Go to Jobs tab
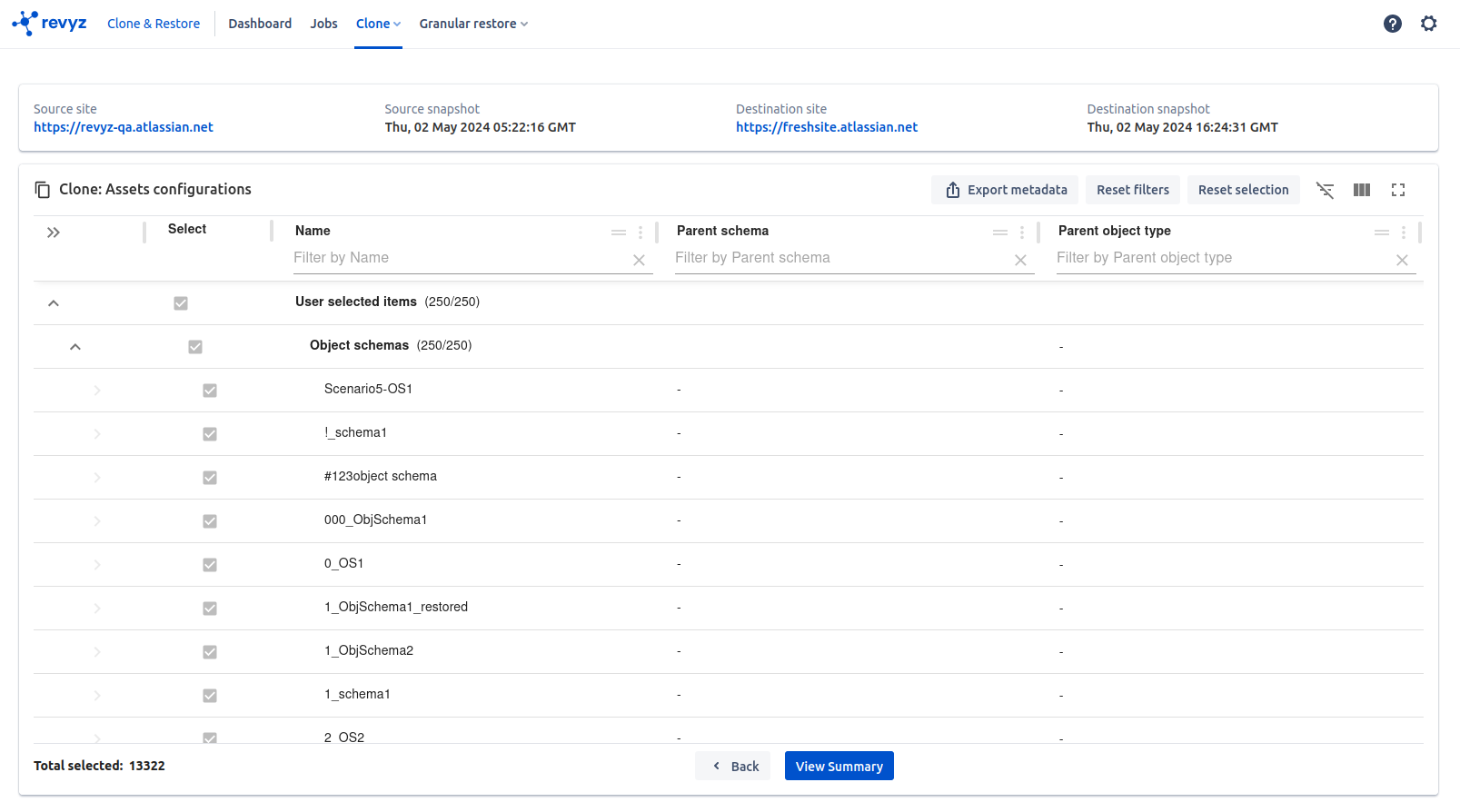The width and height of the screenshot is (1460, 812). [x=323, y=24]
